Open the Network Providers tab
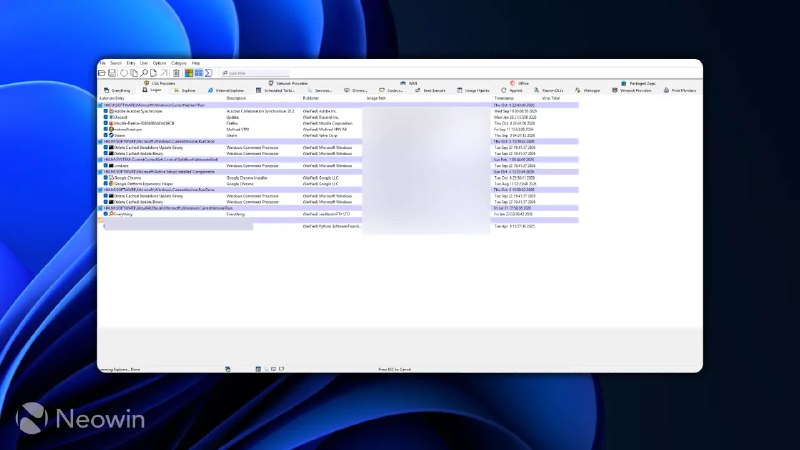 [x=288, y=83]
